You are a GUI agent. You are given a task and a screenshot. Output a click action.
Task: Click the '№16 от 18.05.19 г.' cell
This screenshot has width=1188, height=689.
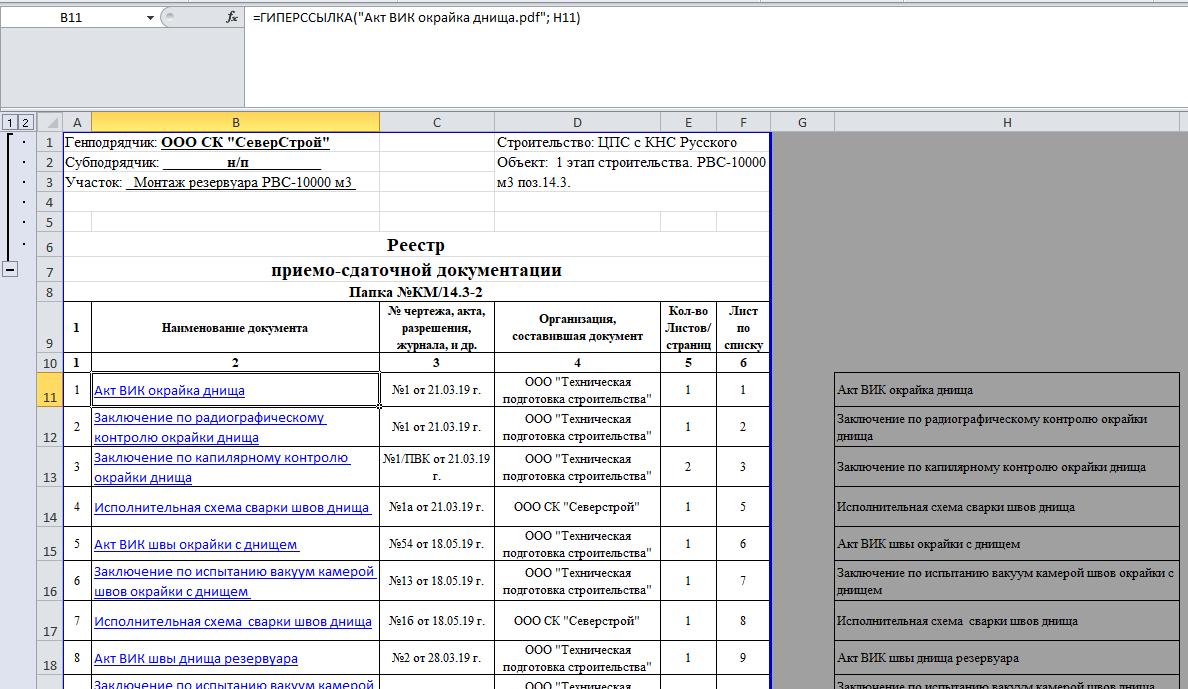[x=436, y=621]
